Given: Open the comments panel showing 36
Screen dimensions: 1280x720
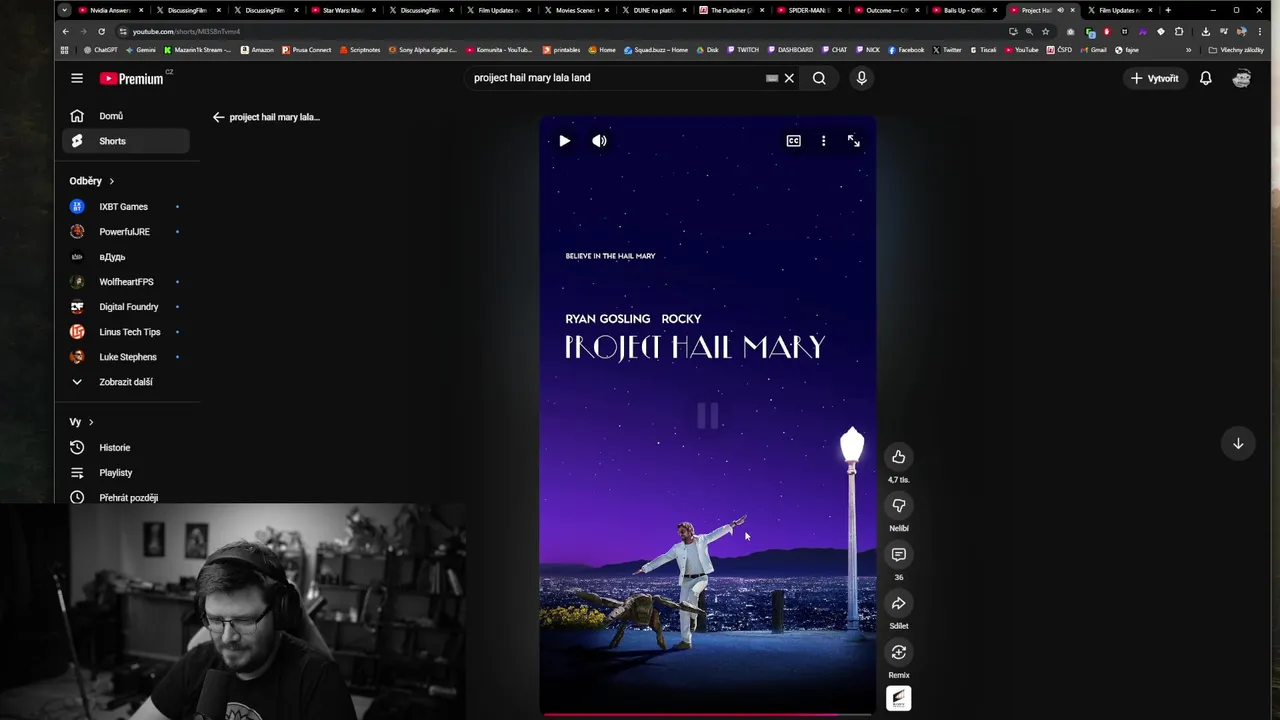Looking at the screenshot, I should (x=898, y=555).
